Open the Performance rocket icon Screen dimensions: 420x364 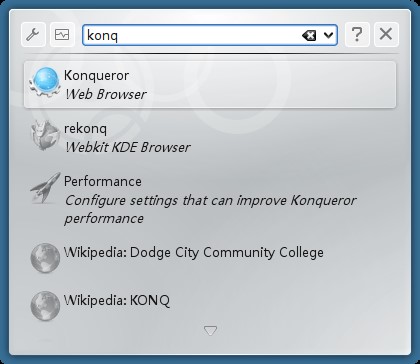pos(45,188)
